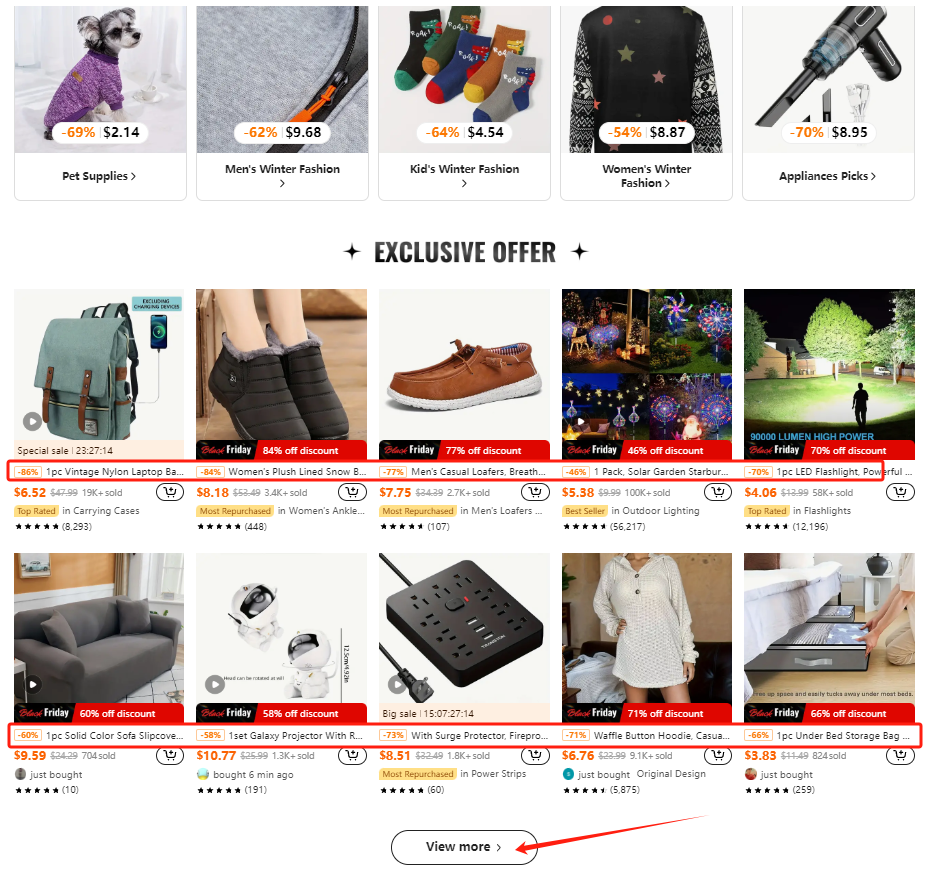Viewport: 952px width, 870px height.
Task: Add the Women's Plush Lined Snow Boots to cart
Action: click(352, 492)
